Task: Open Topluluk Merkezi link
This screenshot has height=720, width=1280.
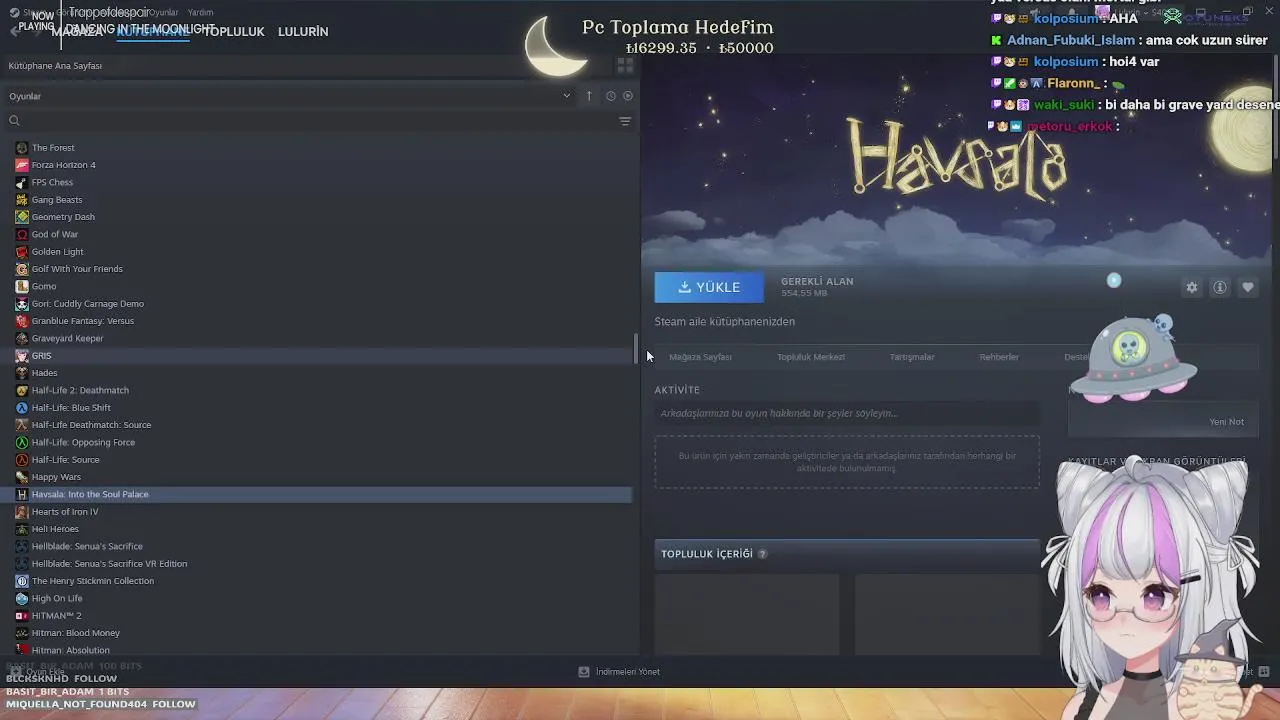Action: pos(811,357)
